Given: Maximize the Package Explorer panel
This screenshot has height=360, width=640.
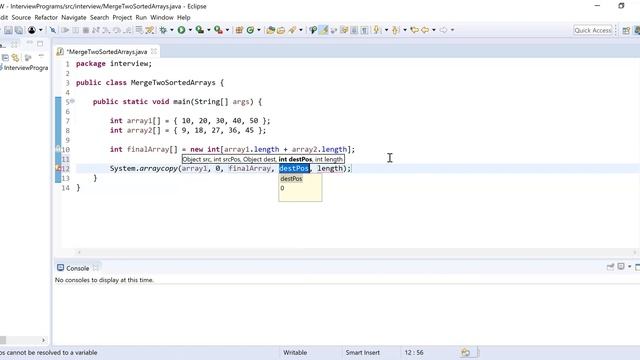Looking at the screenshot, I should 40,44.
